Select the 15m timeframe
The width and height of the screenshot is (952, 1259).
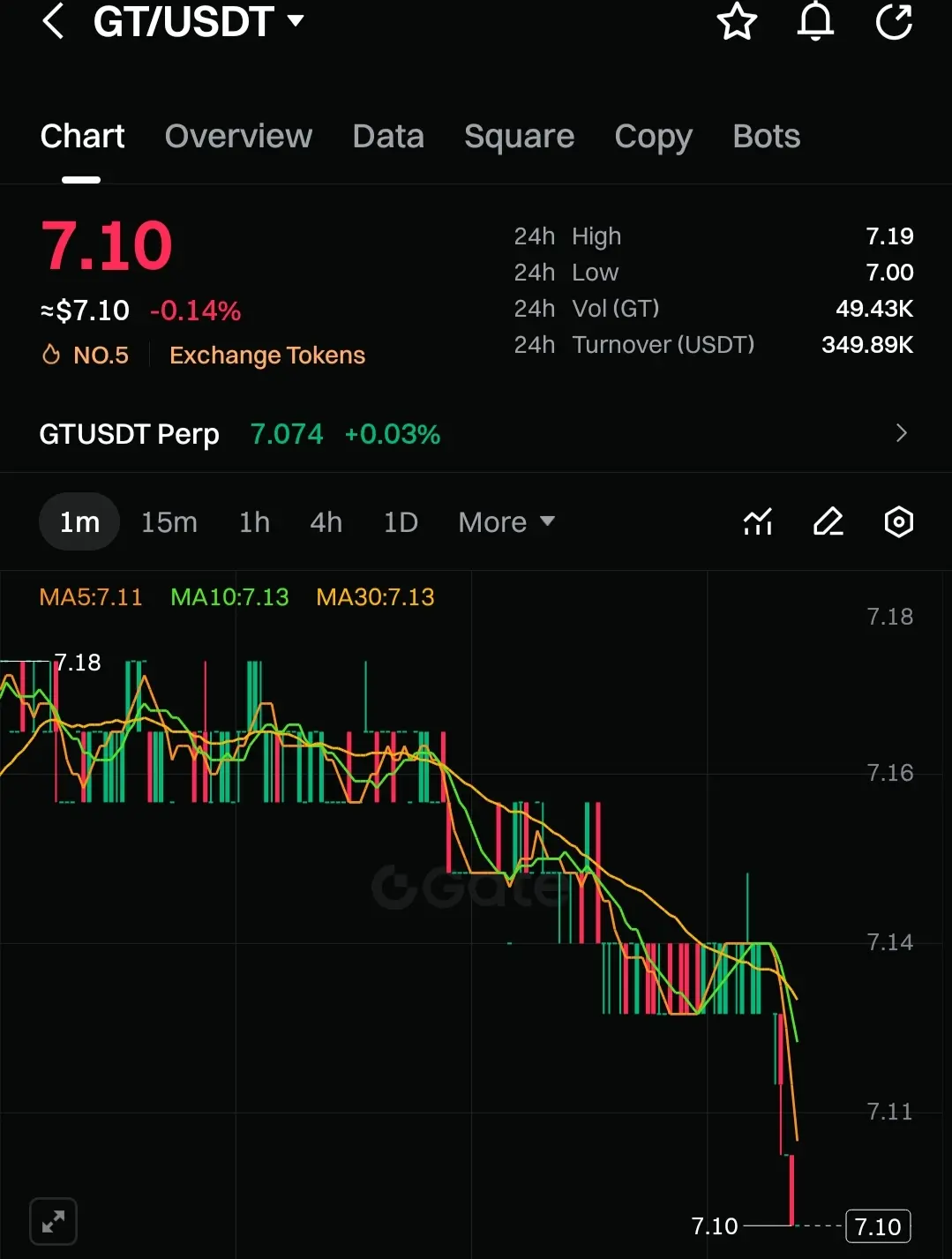click(x=169, y=522)
